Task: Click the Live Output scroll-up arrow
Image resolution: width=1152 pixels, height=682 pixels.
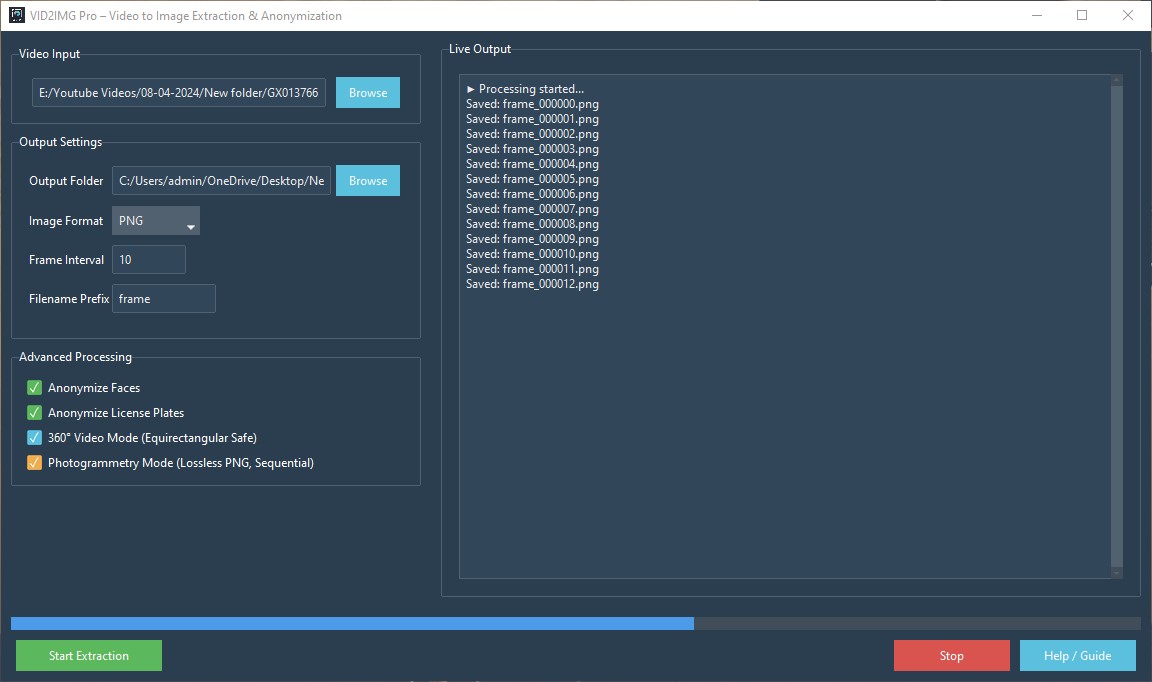Action: [1116, 78]
